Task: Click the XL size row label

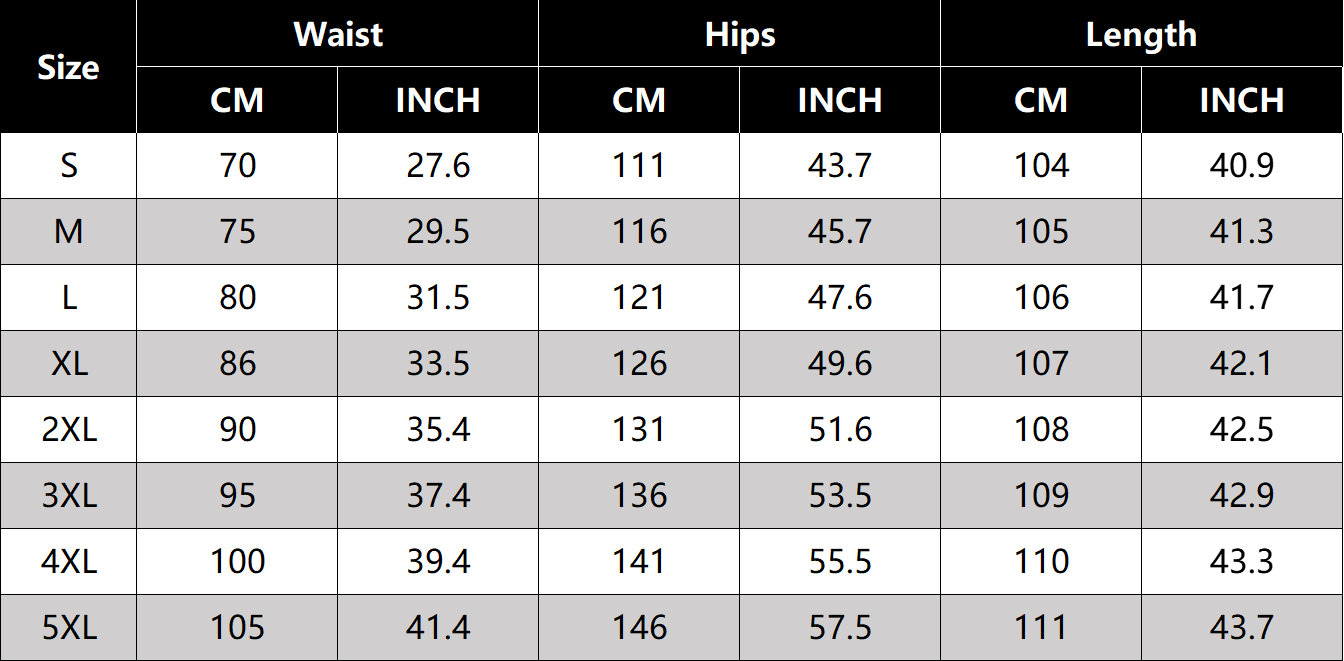Action: (68, 364)
